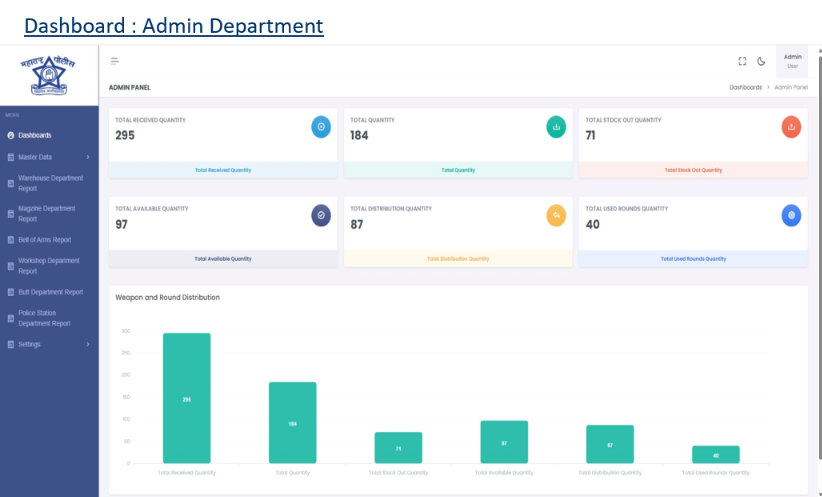Click the ADMIN PANEL heading
Image resolution: width=822 pixels, height=497 pixels.
pos(129,88)
